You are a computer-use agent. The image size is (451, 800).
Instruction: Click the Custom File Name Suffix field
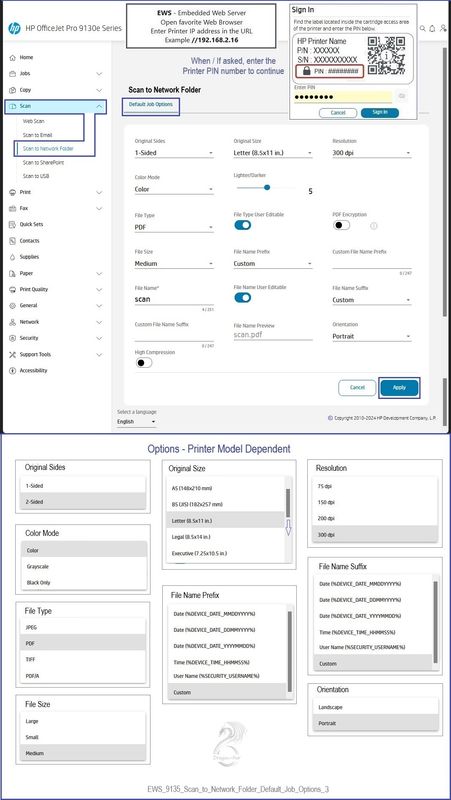coord(174,336)
